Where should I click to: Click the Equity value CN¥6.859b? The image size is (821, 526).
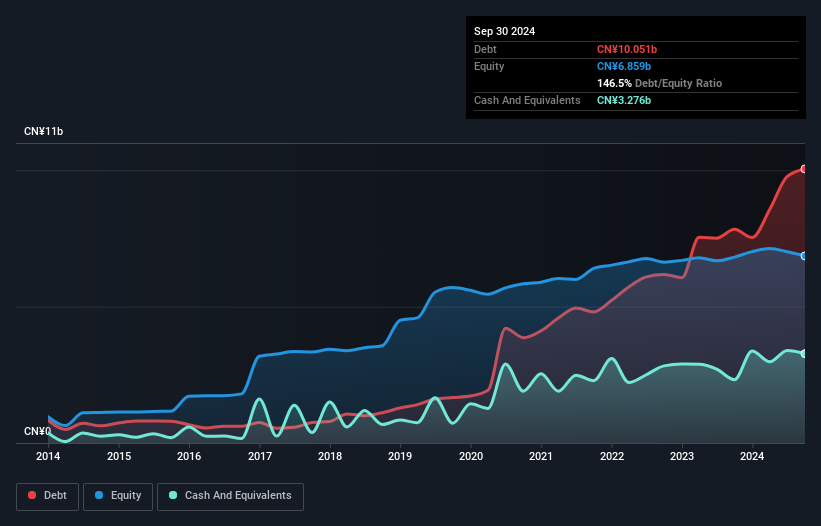[624, 66]
